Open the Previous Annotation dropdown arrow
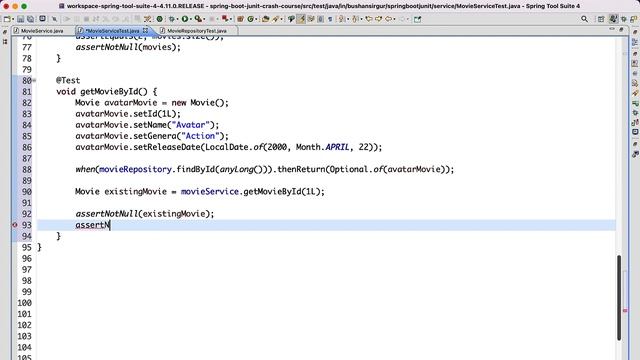Screen dimensions: 640x360 [x=362, y=19]
